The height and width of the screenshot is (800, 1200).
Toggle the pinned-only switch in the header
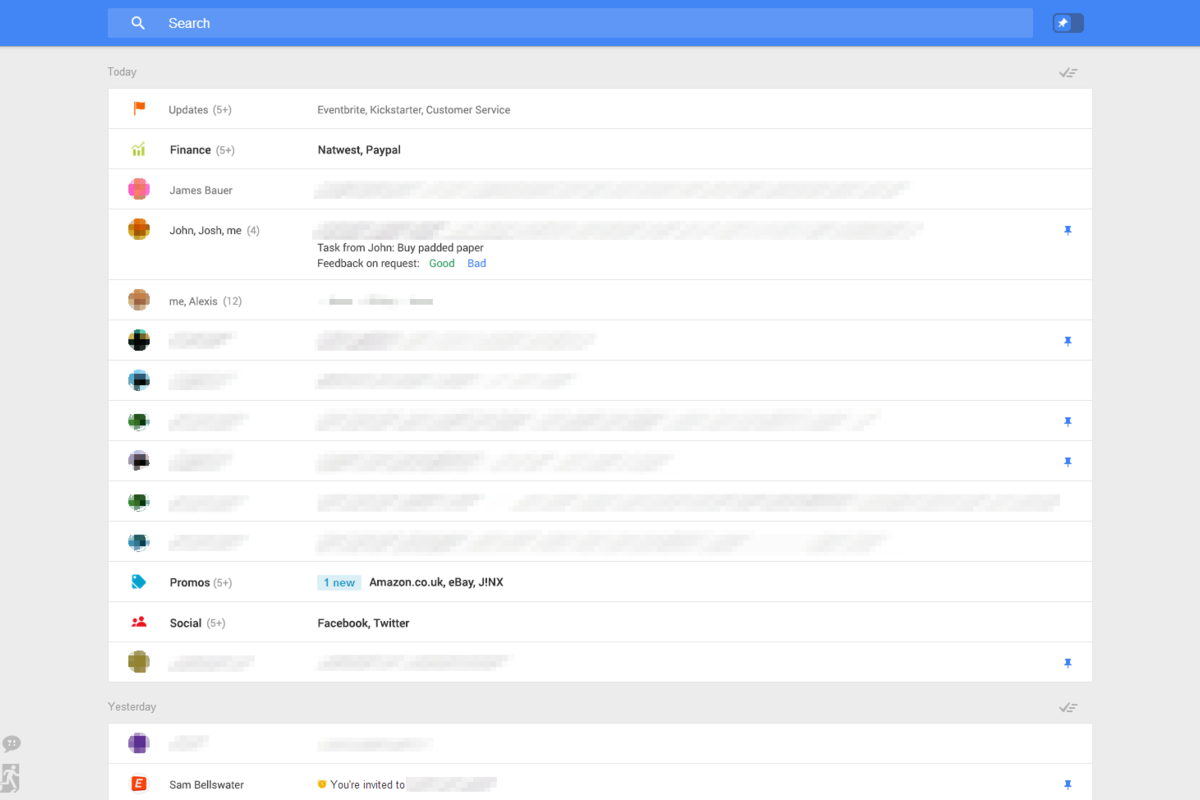tap(1067, 22)
